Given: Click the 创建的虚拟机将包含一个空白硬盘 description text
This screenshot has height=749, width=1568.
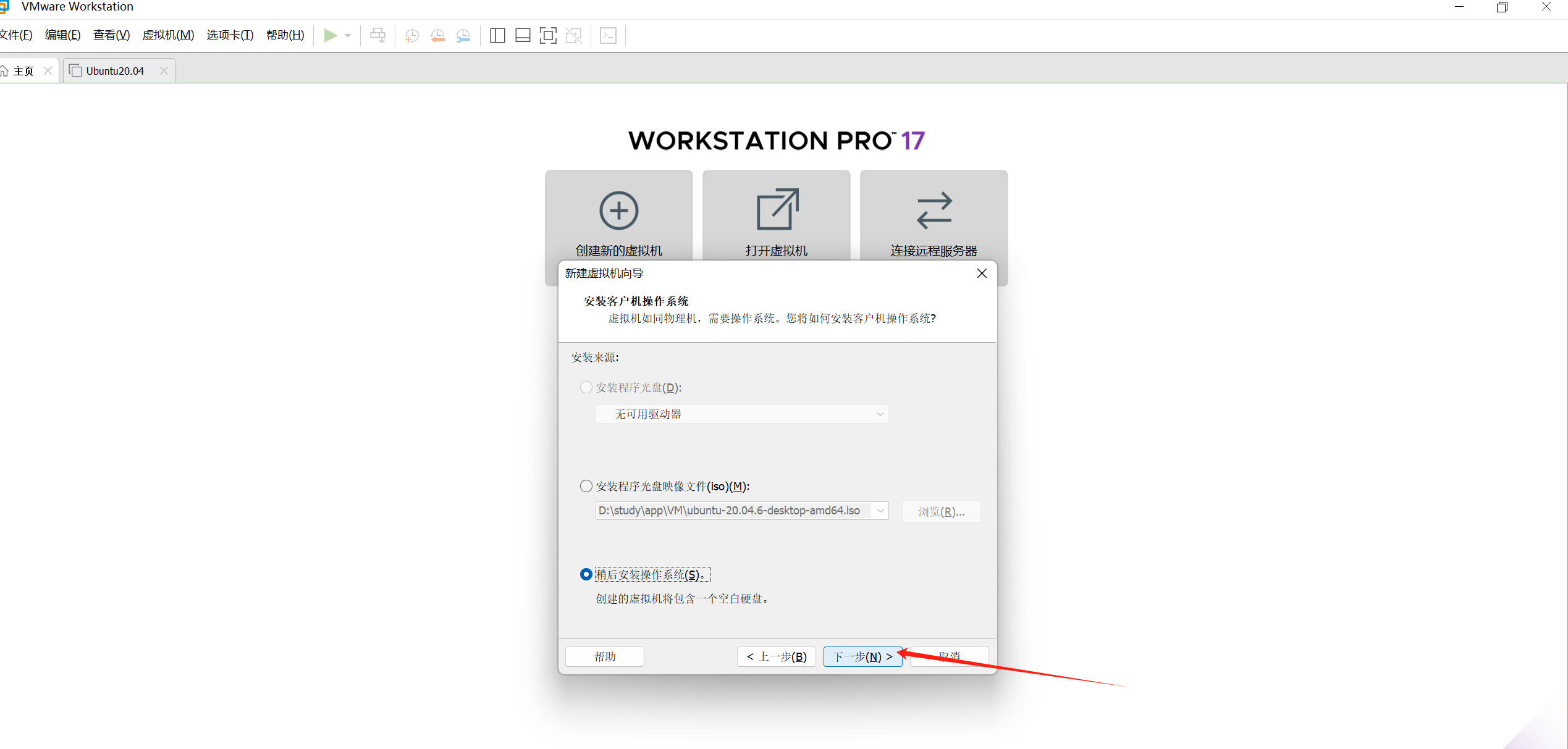Looking at the screenshot, I should [682, 599].
